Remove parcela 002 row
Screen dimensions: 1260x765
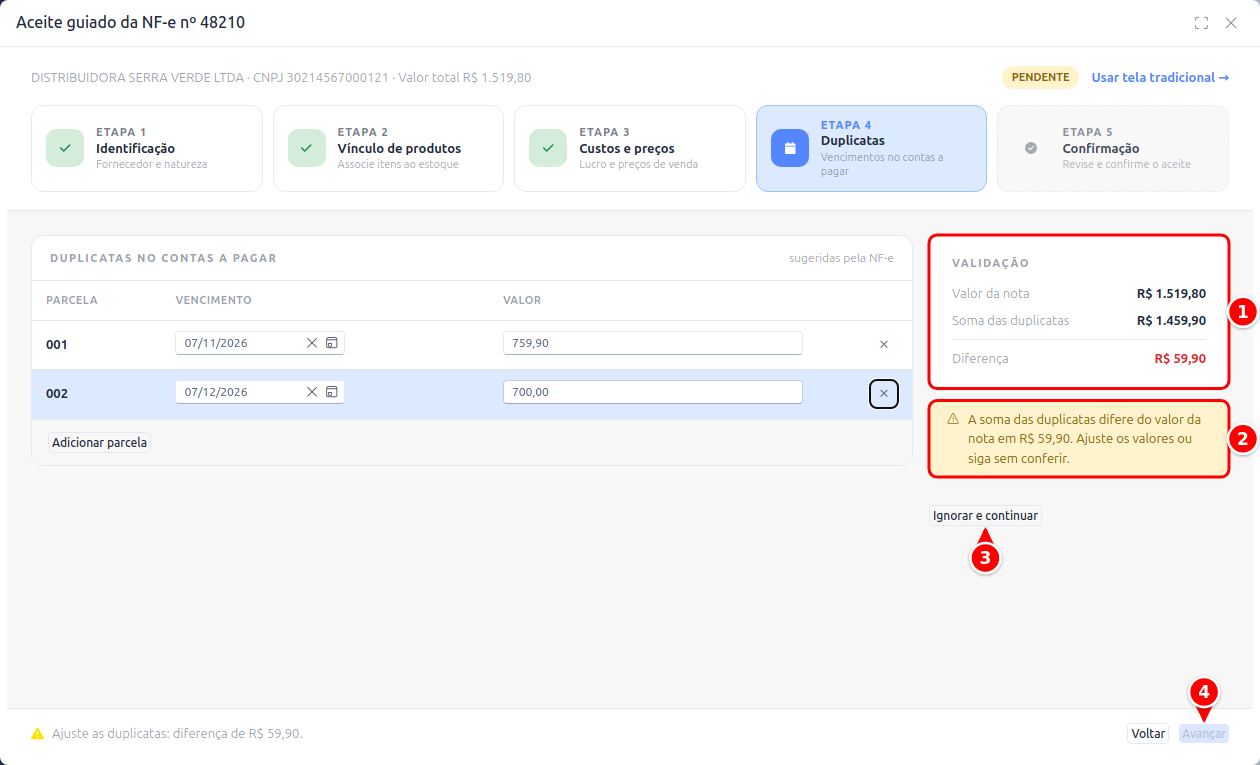pyautogui.click(x=884, y=394)
